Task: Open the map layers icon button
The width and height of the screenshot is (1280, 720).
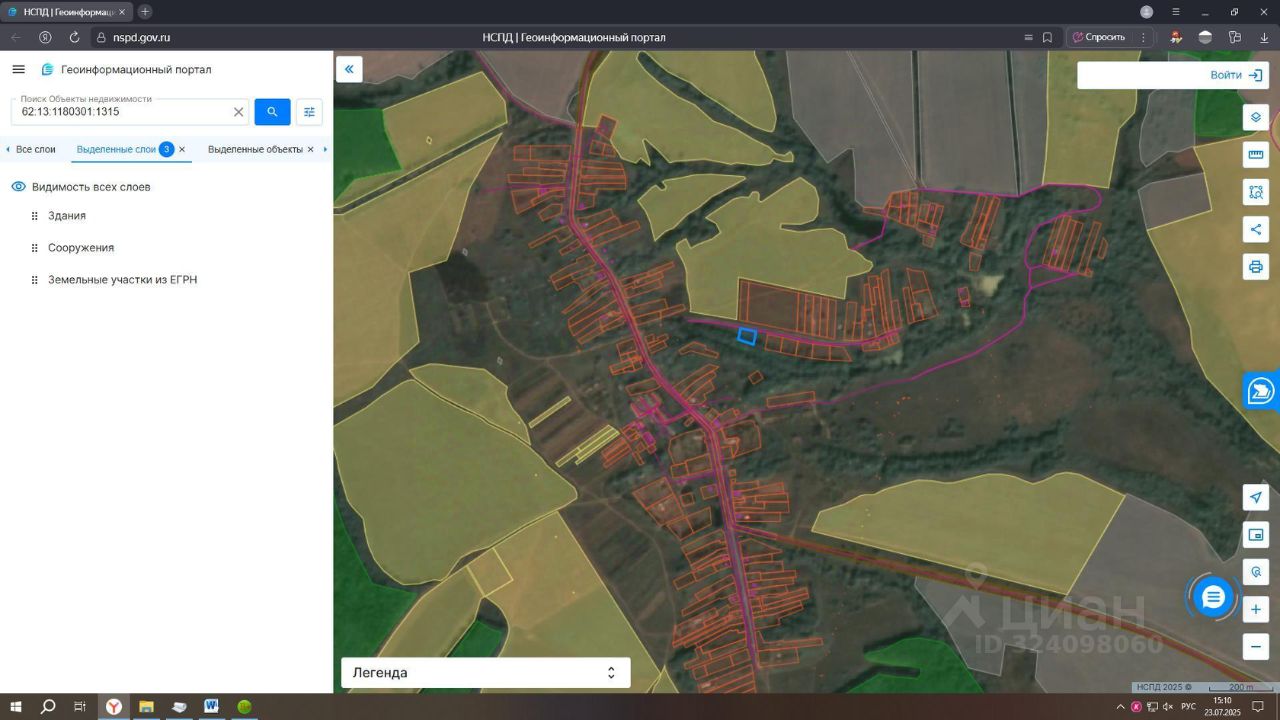Action: coord(1256,117)
